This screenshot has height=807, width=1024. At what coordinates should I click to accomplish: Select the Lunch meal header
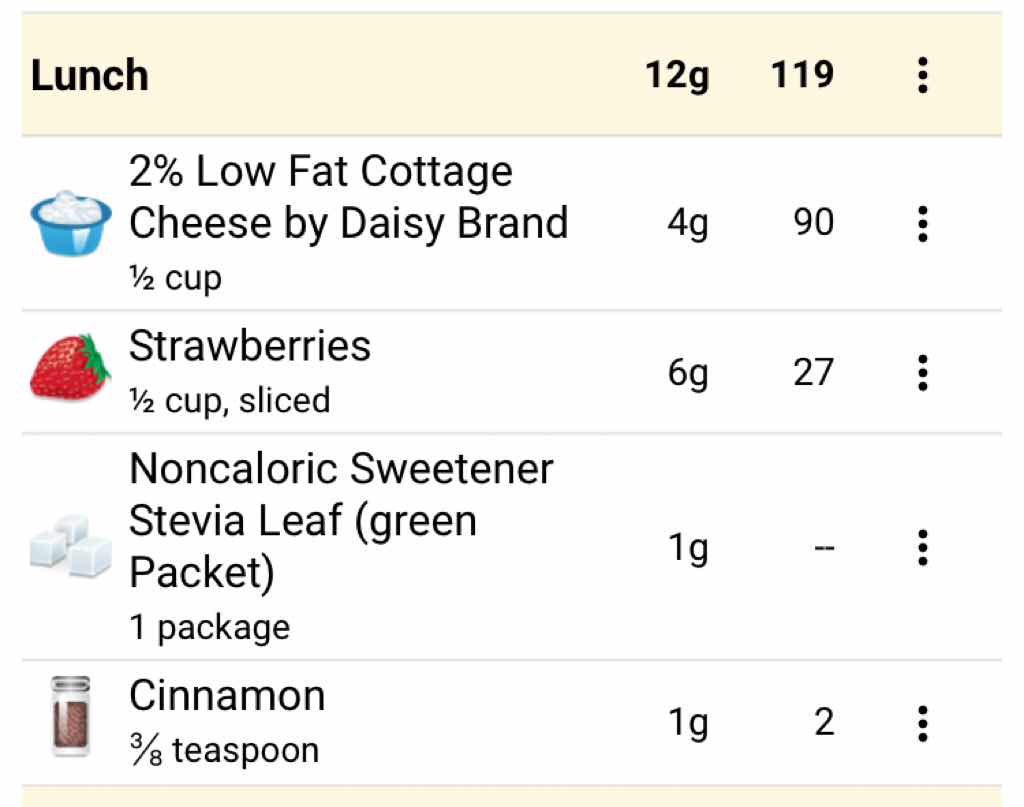point(90,76)
